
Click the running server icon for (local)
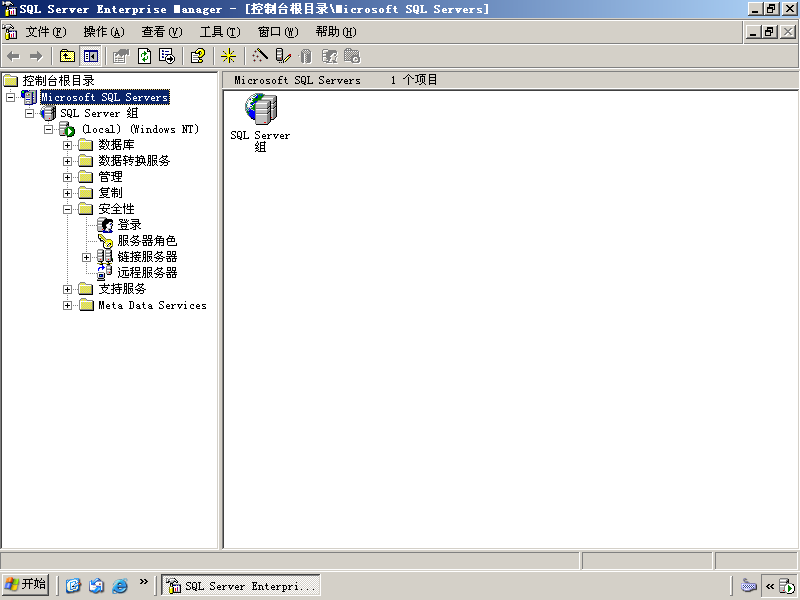[x=67, y=129]
